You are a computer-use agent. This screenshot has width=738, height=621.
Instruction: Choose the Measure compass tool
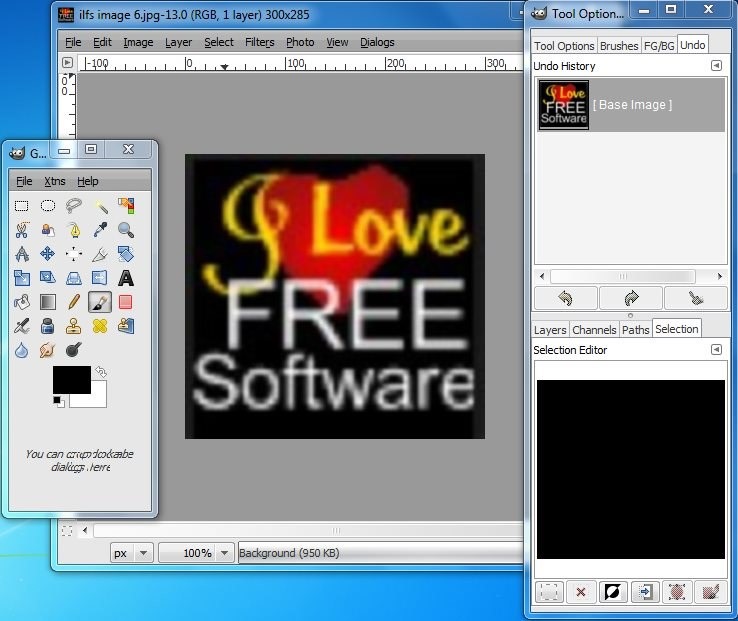click(x=22, y=254)
